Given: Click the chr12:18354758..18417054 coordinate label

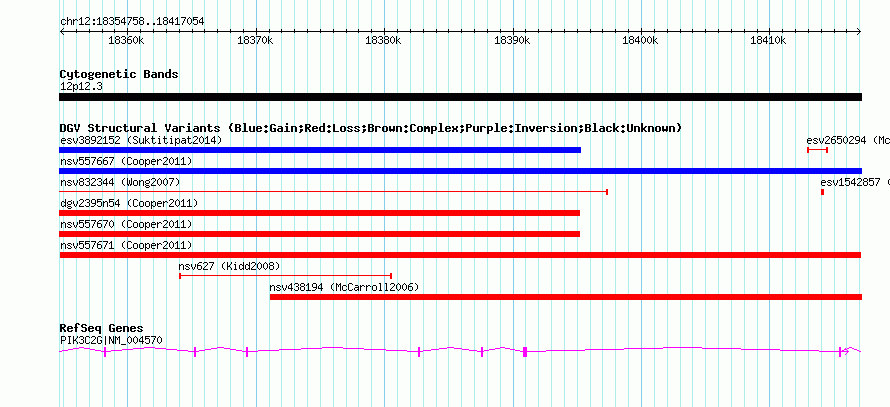Looking at the screenshot, I should pyautogui.click(x=132, y=21).
